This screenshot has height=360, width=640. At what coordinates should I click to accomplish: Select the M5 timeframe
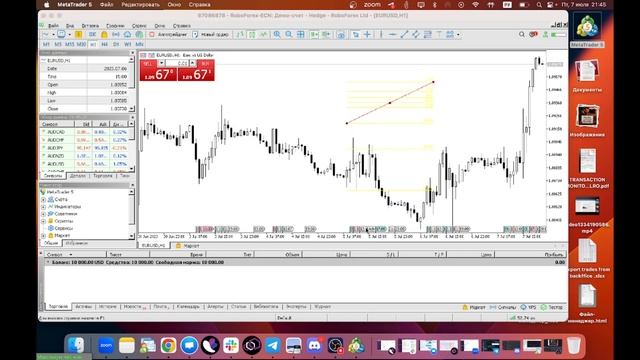click(x=58, y=44)
